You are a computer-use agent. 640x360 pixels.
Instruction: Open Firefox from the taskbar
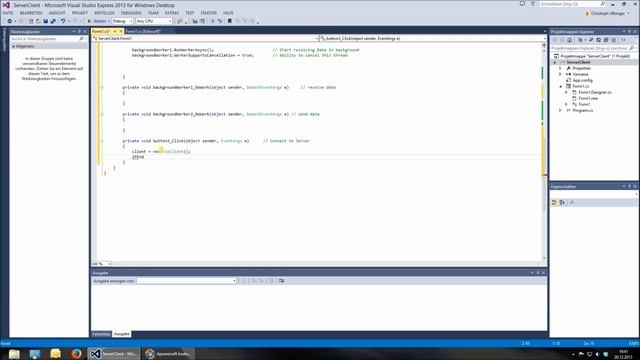[76, 353]
